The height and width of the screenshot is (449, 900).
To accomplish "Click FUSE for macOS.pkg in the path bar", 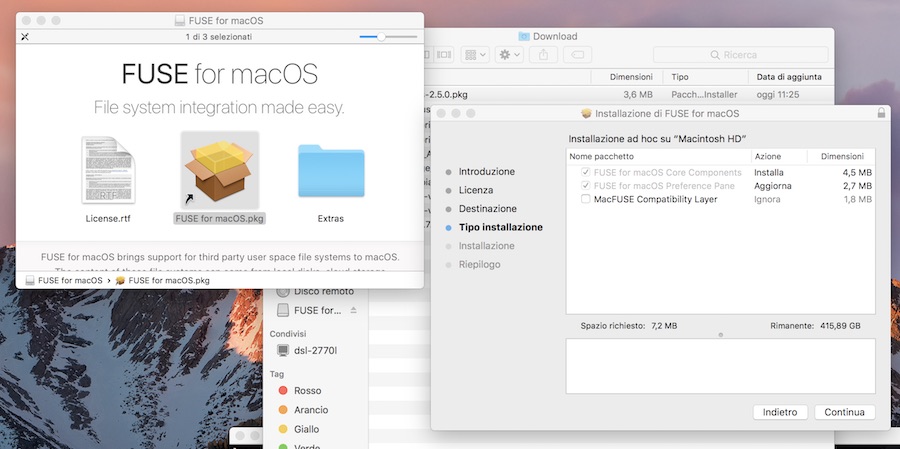I will coord(169,281).
